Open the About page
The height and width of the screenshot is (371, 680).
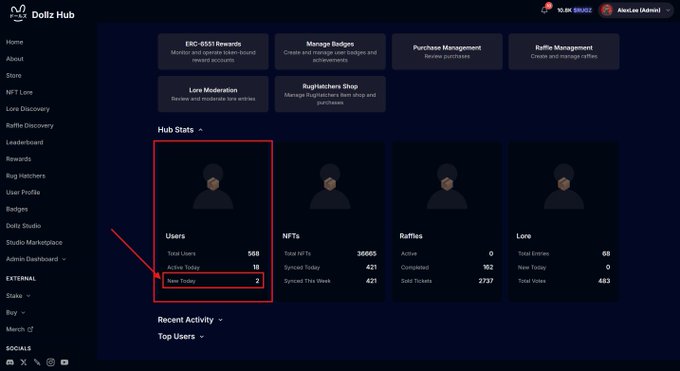click(x=15, y=59)
